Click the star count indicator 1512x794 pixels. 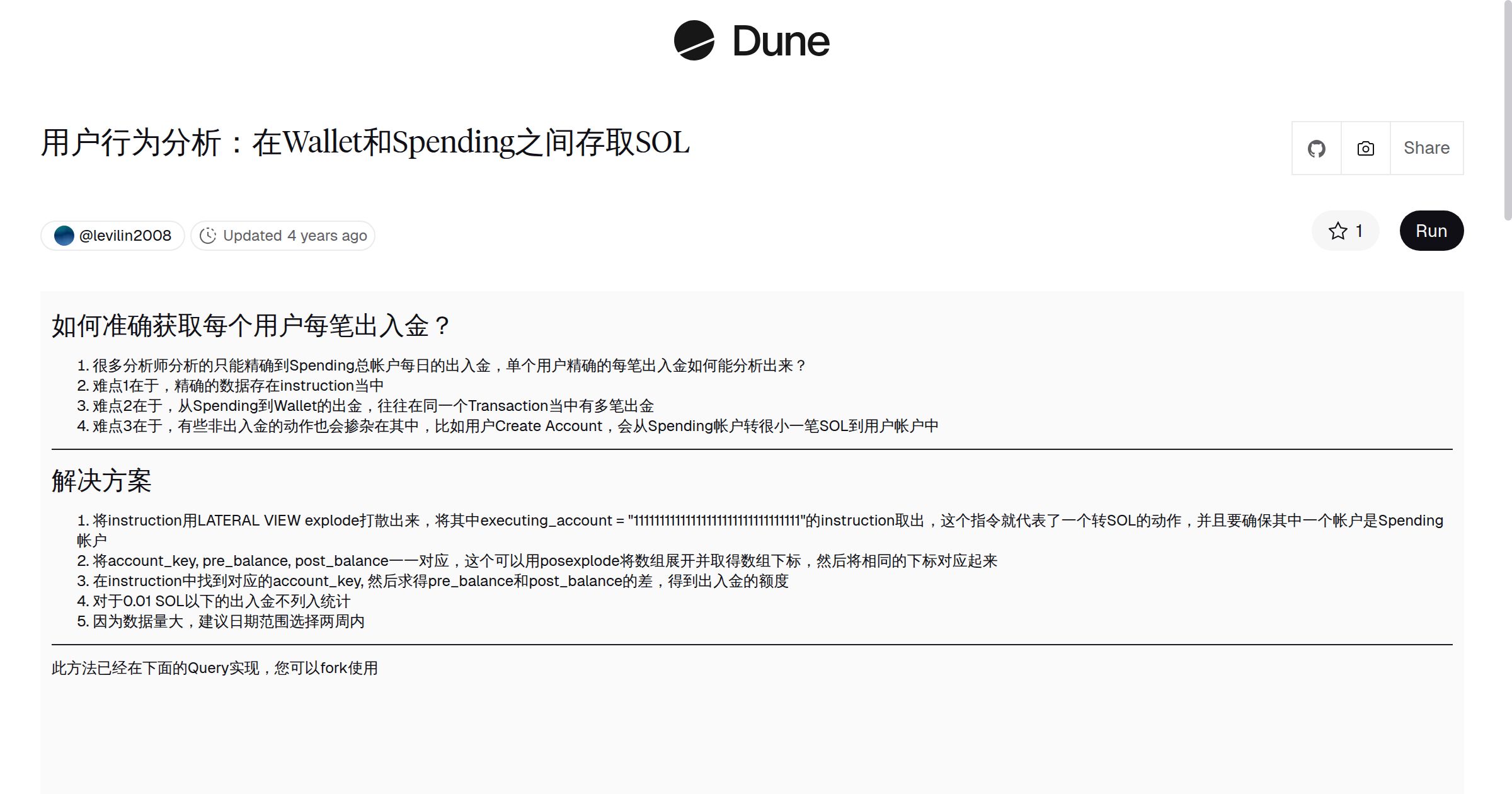[x=1359, y=231]
